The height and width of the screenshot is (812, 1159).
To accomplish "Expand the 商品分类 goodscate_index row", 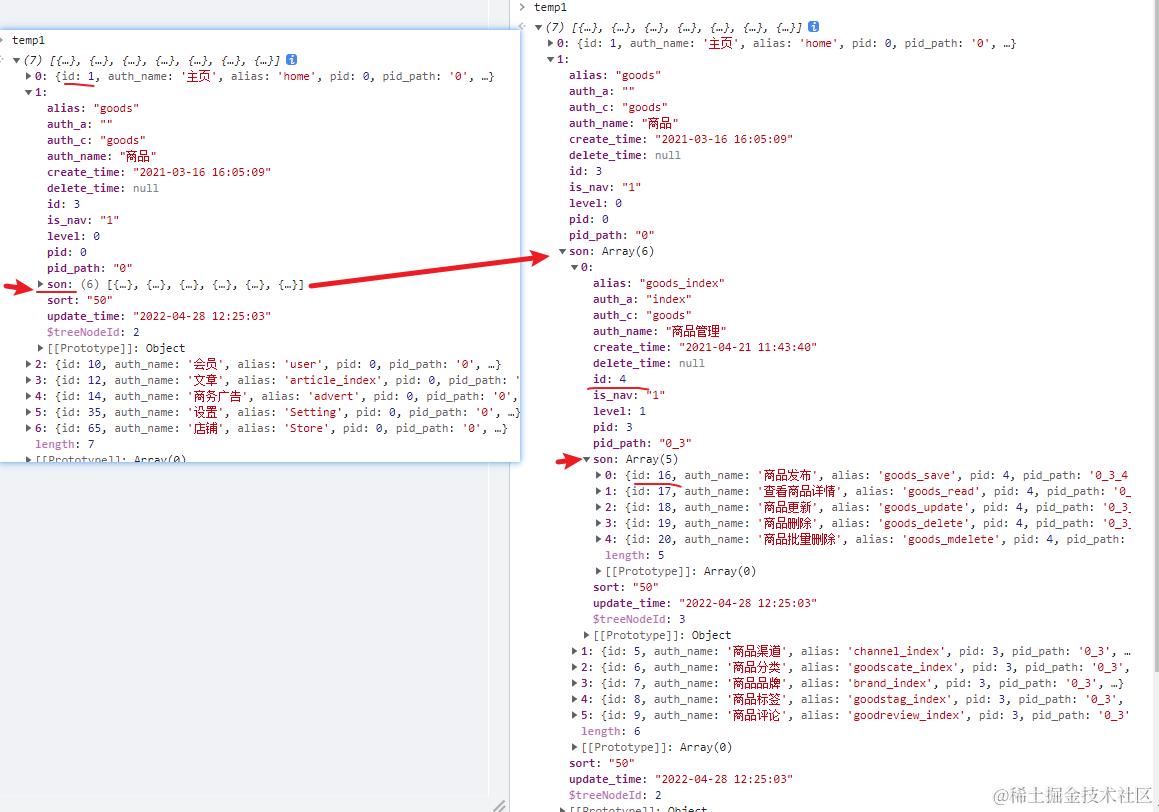I will click(x=574, y=668).
